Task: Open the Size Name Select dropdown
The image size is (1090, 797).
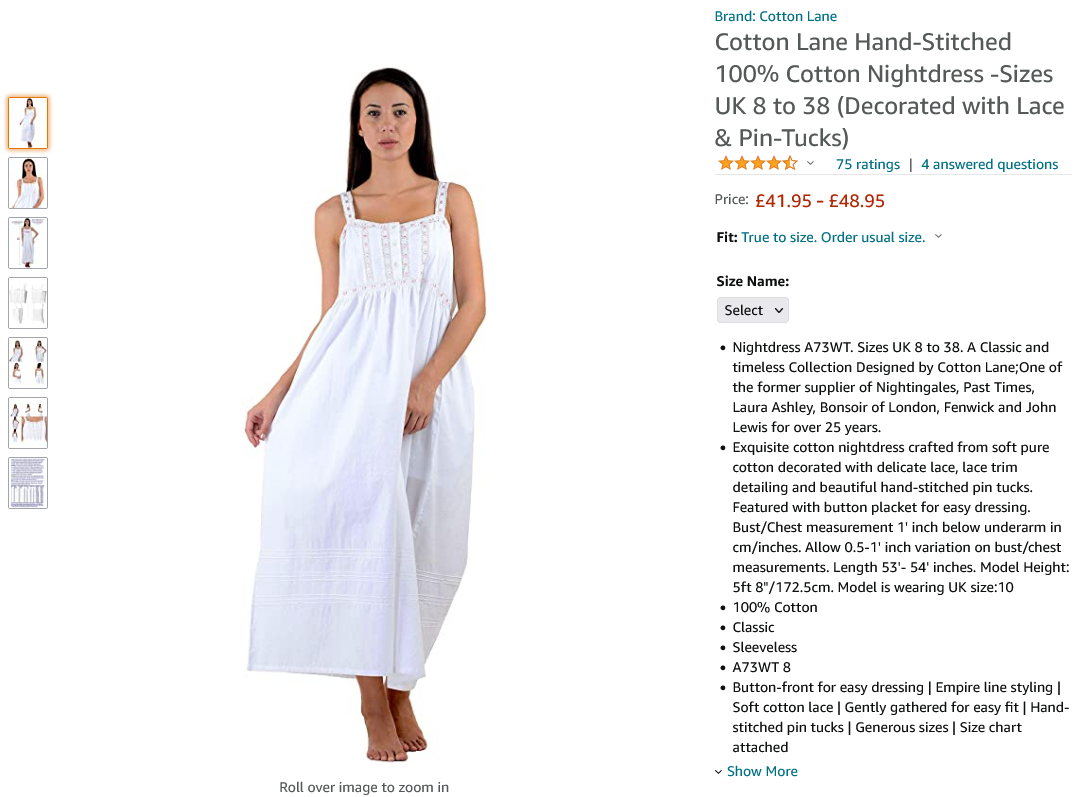Action: pyautogui.click(x=753, y=310)
